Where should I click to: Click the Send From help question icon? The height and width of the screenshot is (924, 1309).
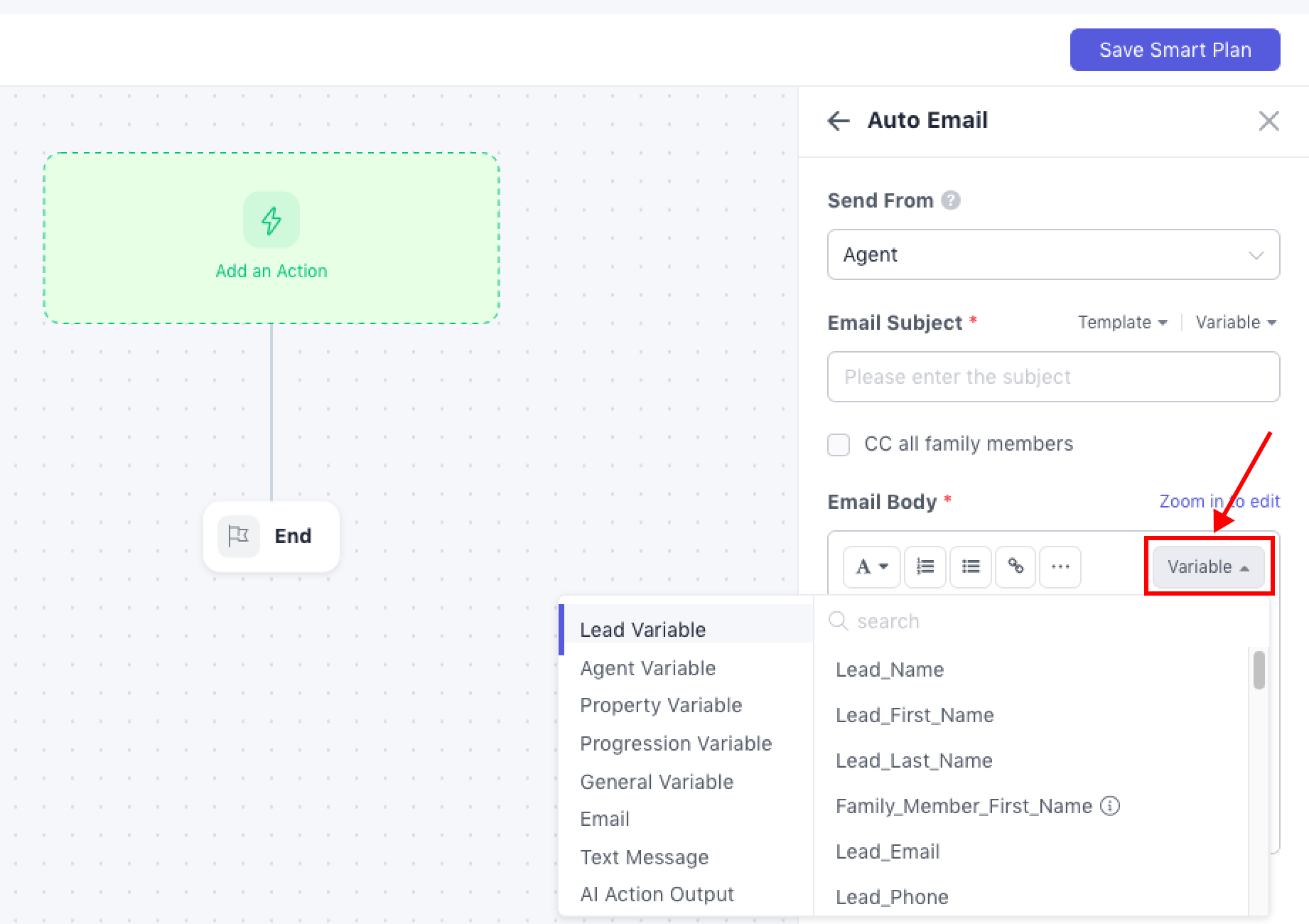[950, 200]
